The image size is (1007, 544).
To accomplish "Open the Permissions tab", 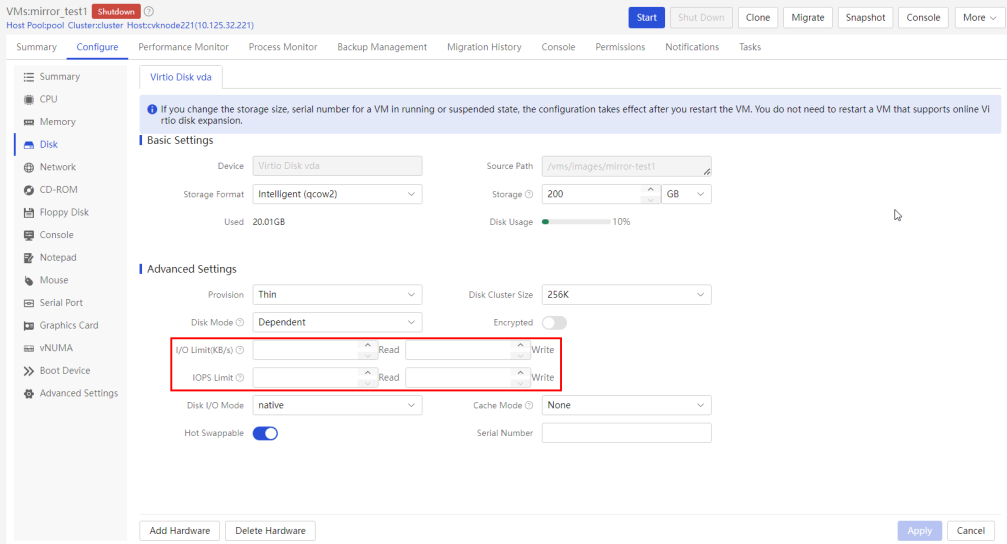I will pyautogui.click(x=620, y=47).
